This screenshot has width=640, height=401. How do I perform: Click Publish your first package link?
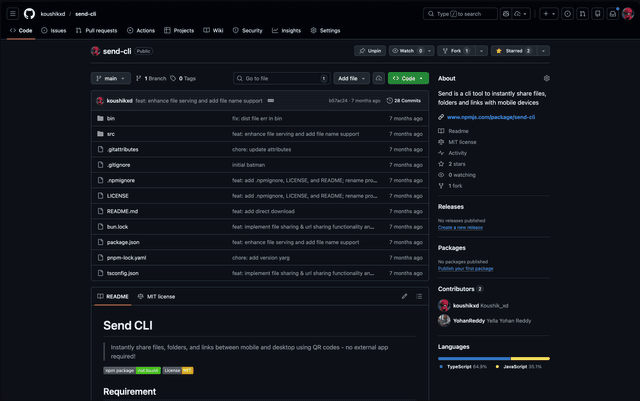point(465,269)
